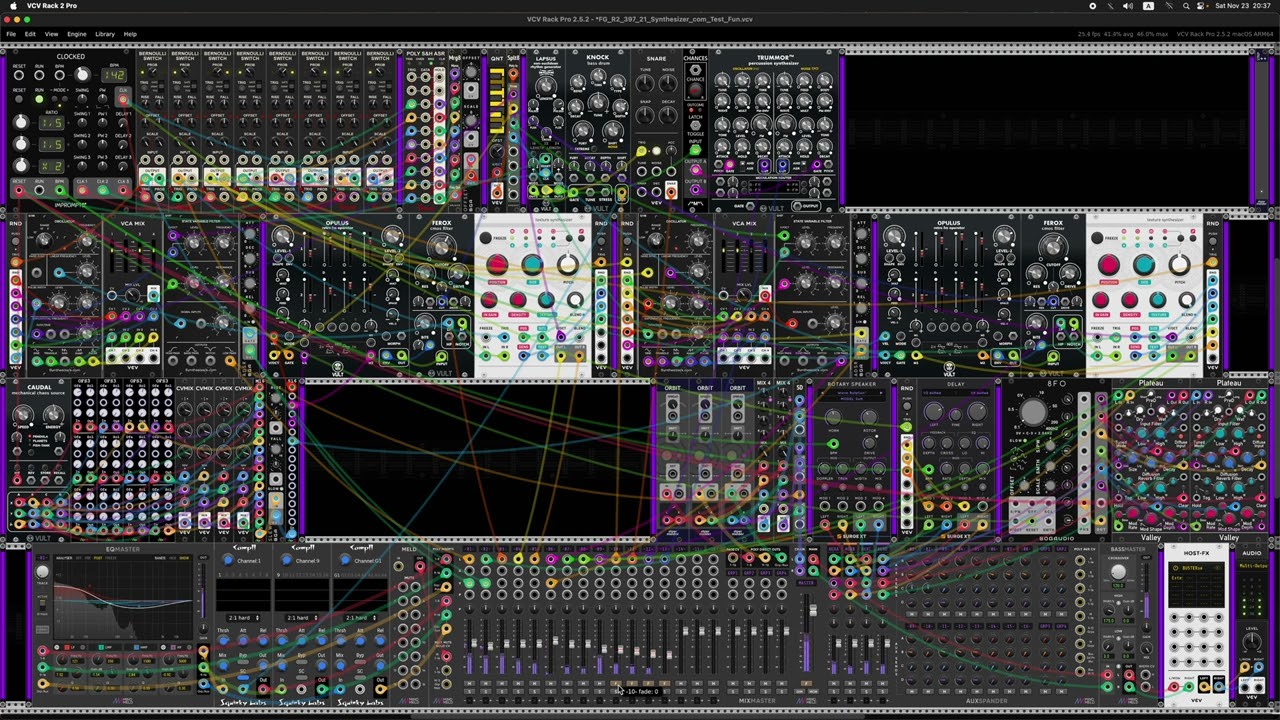Click the OUT jack on Meld module
Viewport: 1280px width, 720px height.
pyautogui.click(x=420, y=566)
